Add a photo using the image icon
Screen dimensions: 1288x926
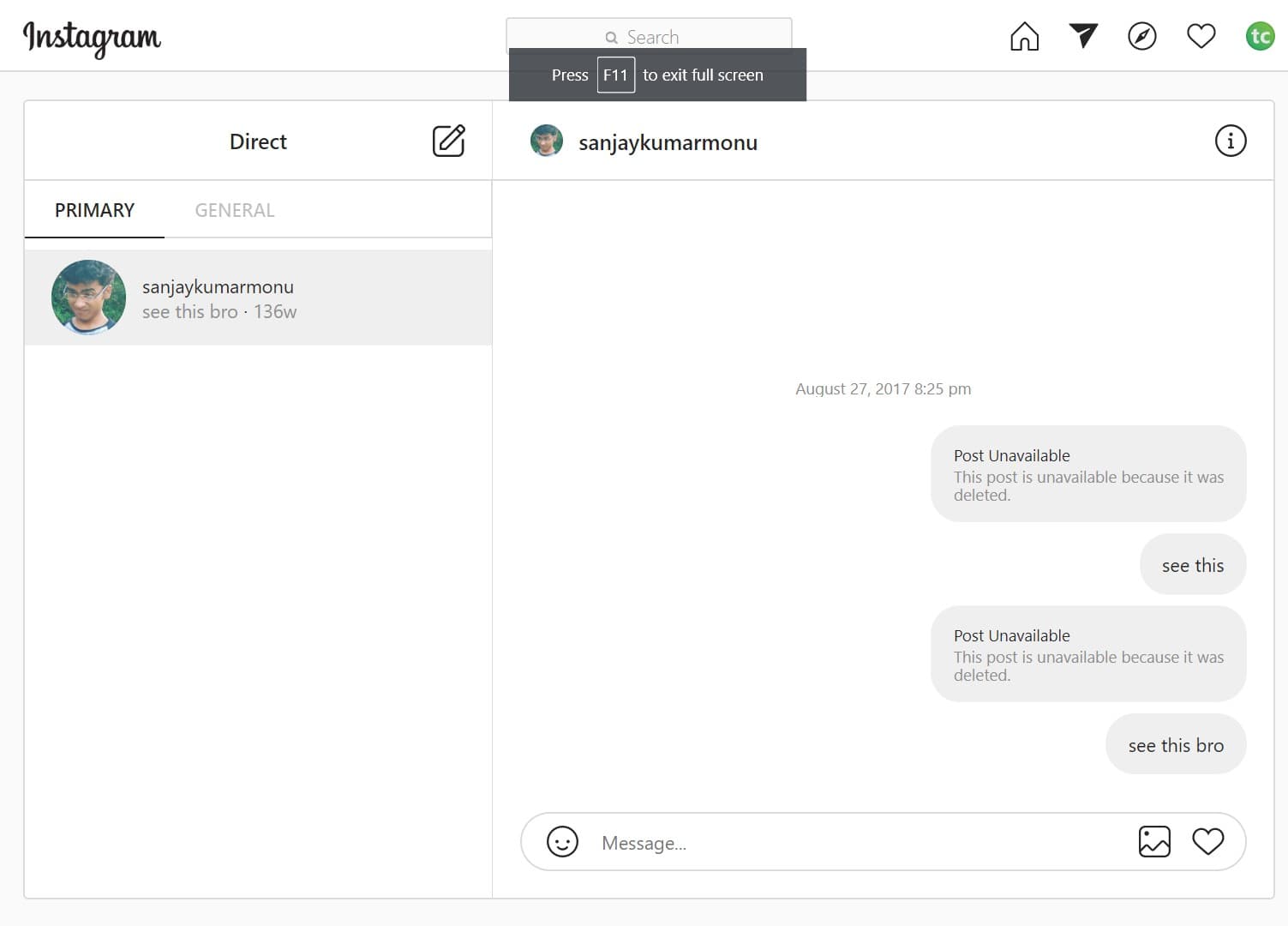tap(1154, 842)
